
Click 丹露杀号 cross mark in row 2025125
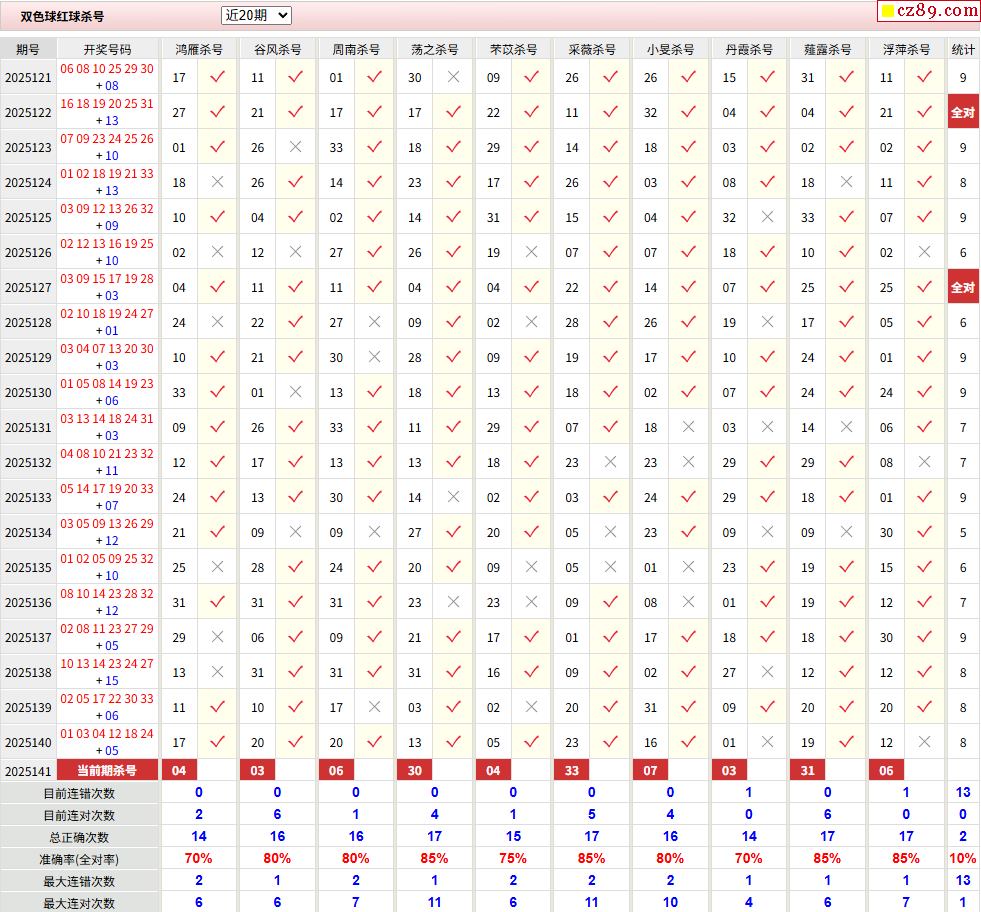[767, 217]
